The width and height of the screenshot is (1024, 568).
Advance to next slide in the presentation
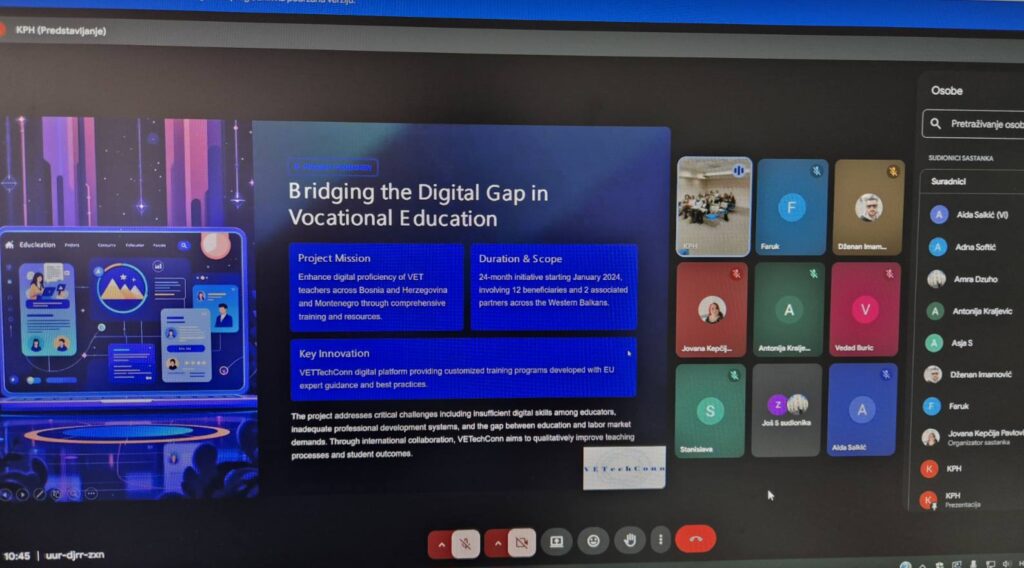pos(22,493)
